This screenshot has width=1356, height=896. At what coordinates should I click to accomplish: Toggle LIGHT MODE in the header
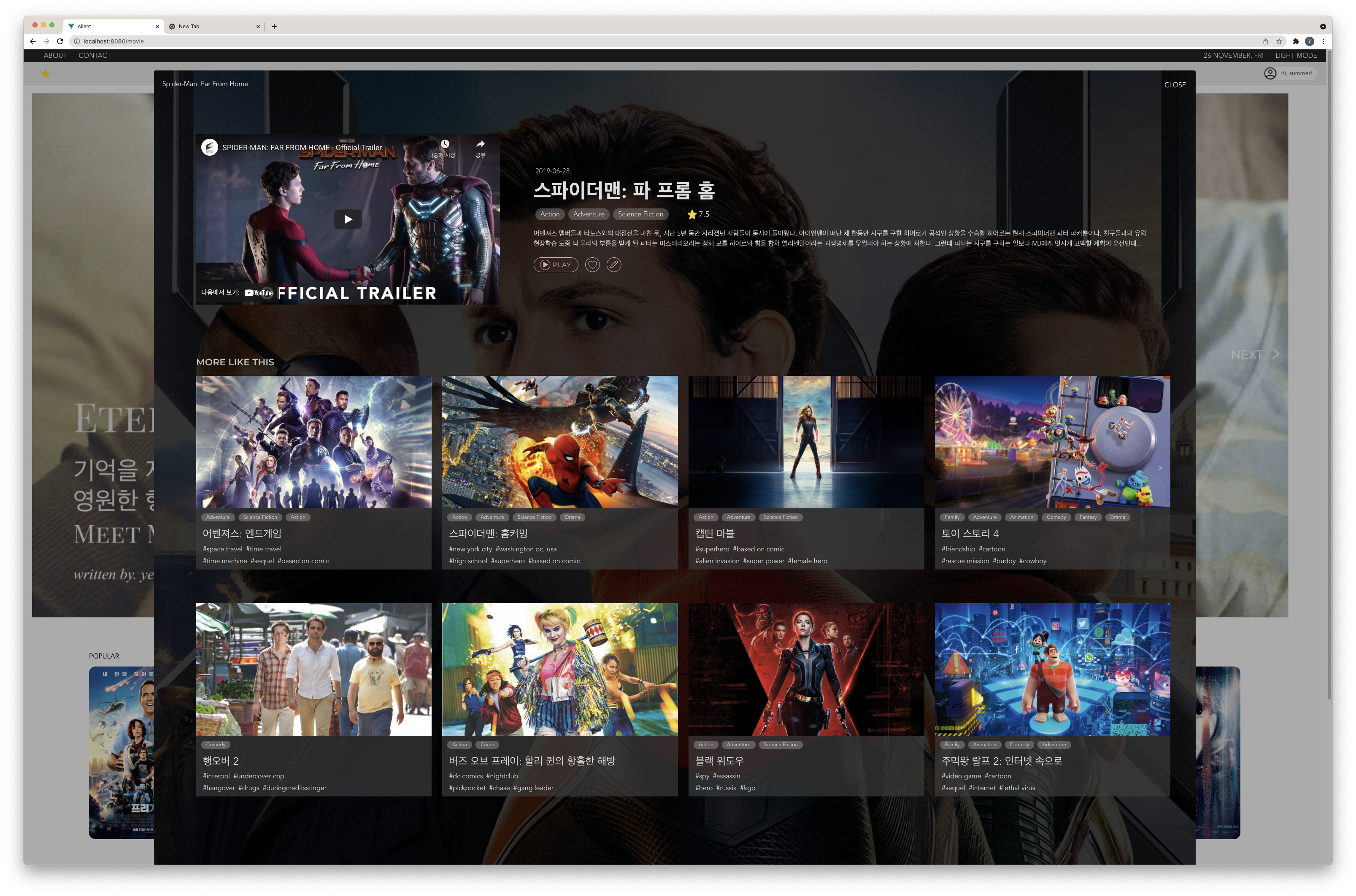[1295, 55]
